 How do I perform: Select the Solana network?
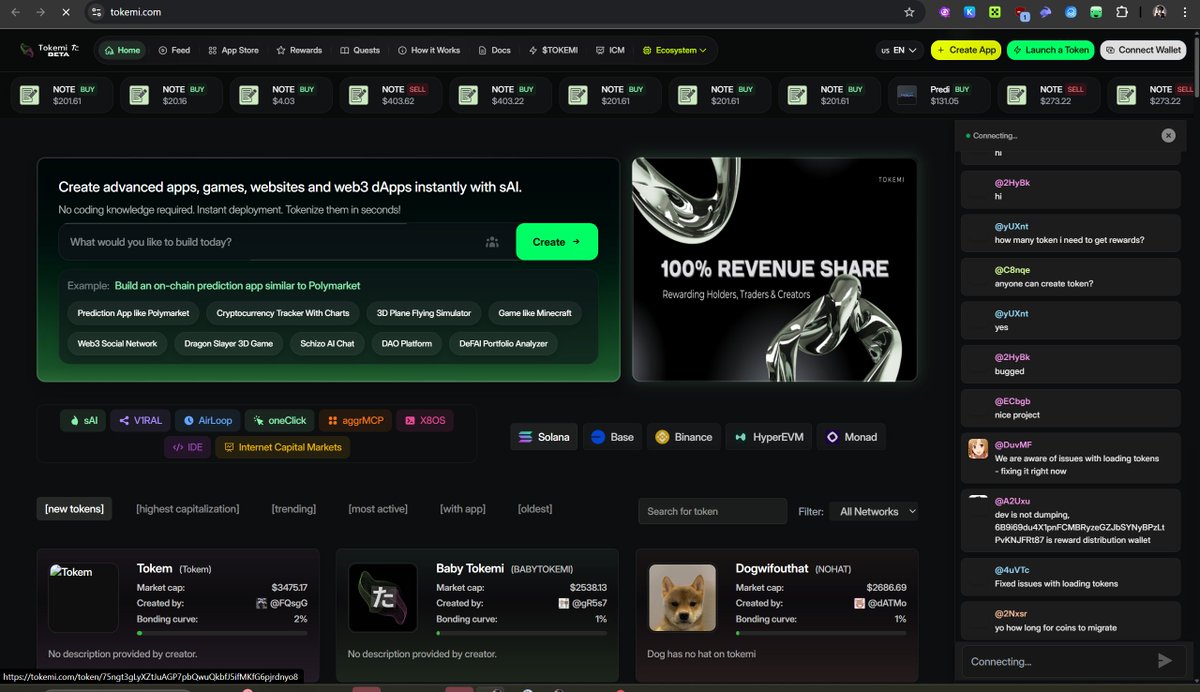(x=544, y=437)
